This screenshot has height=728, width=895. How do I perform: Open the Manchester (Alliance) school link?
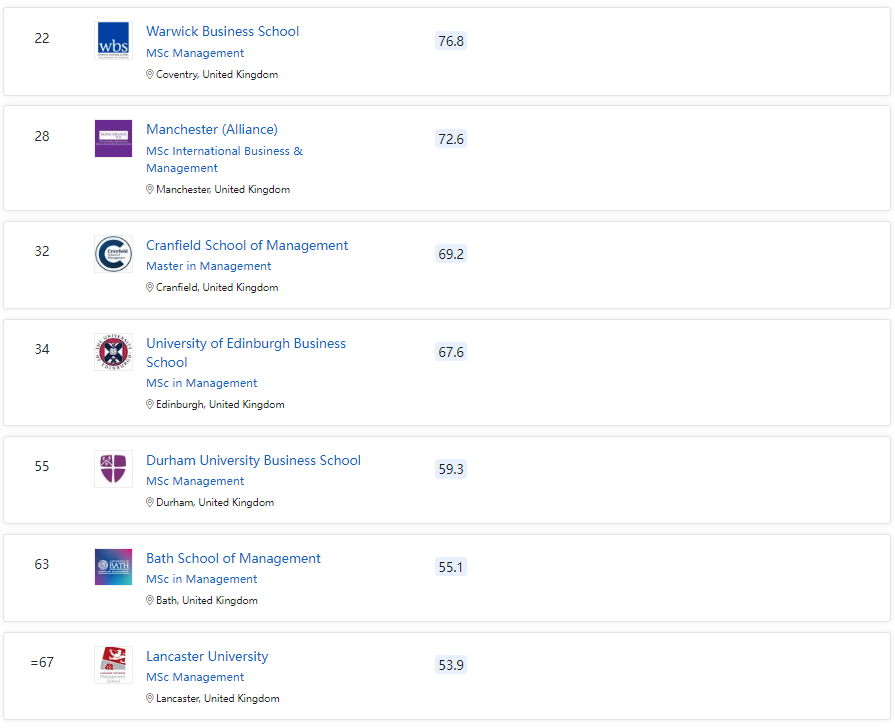tap(212, 130)
